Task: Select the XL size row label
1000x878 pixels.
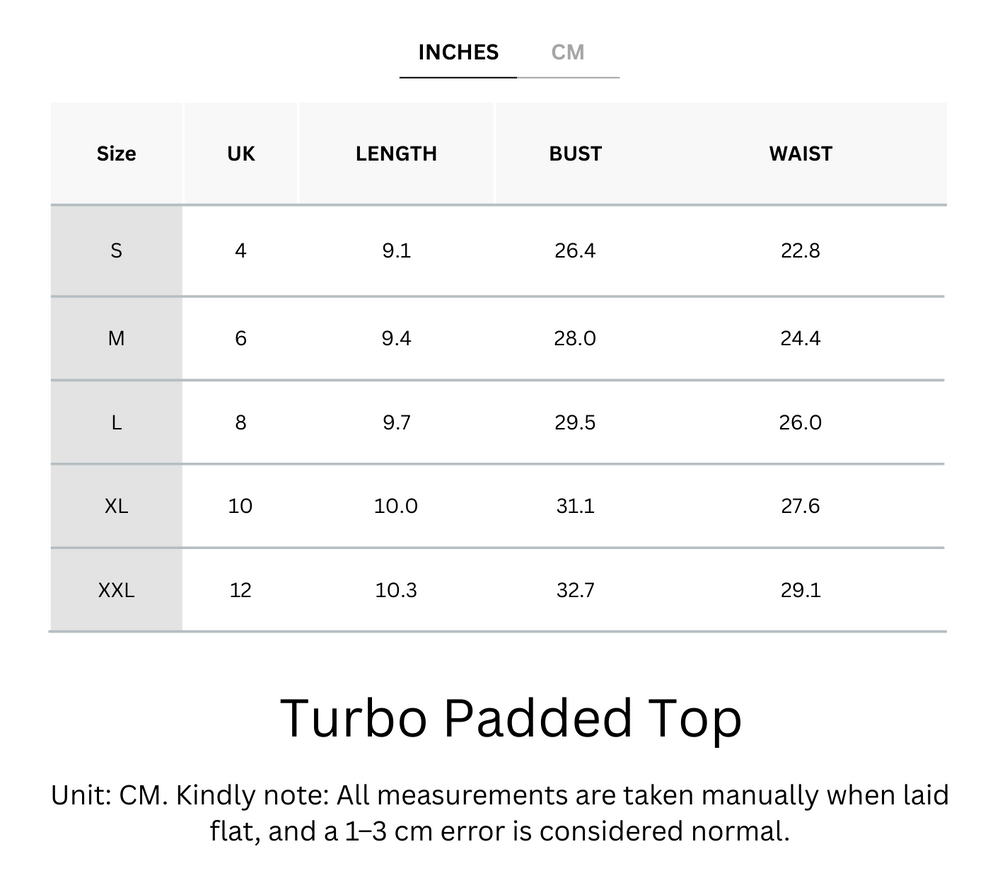Action: 116,506
